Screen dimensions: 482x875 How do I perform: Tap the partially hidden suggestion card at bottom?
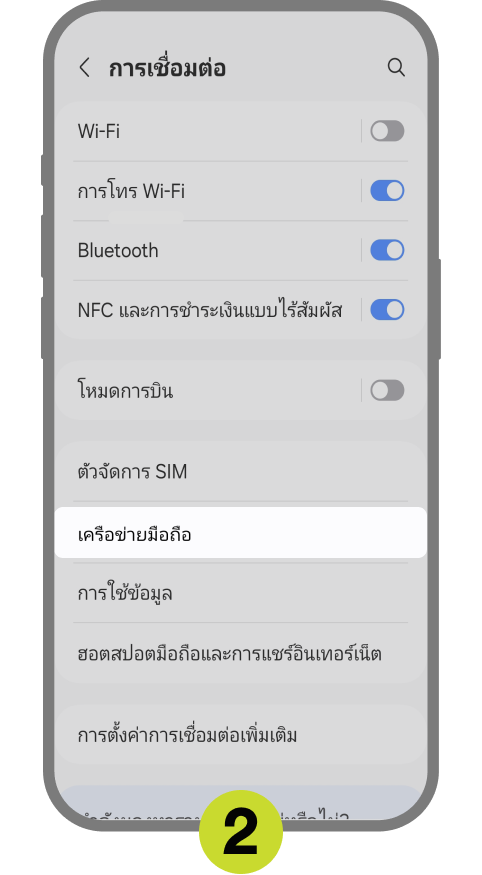click(240, 806)
